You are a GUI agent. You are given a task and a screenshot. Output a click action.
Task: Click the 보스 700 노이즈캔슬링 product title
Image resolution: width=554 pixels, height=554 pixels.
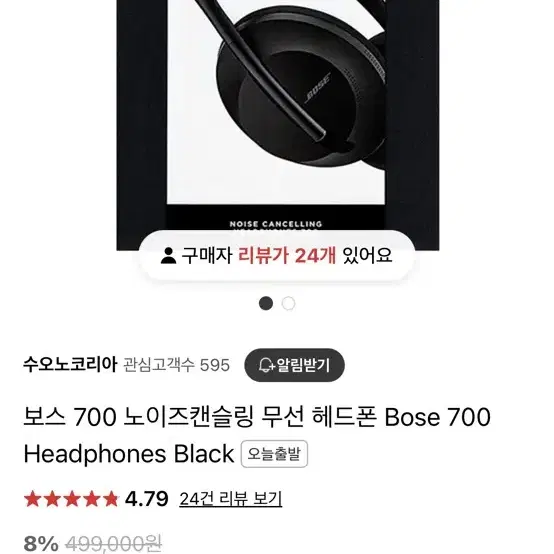pos(257,435)
